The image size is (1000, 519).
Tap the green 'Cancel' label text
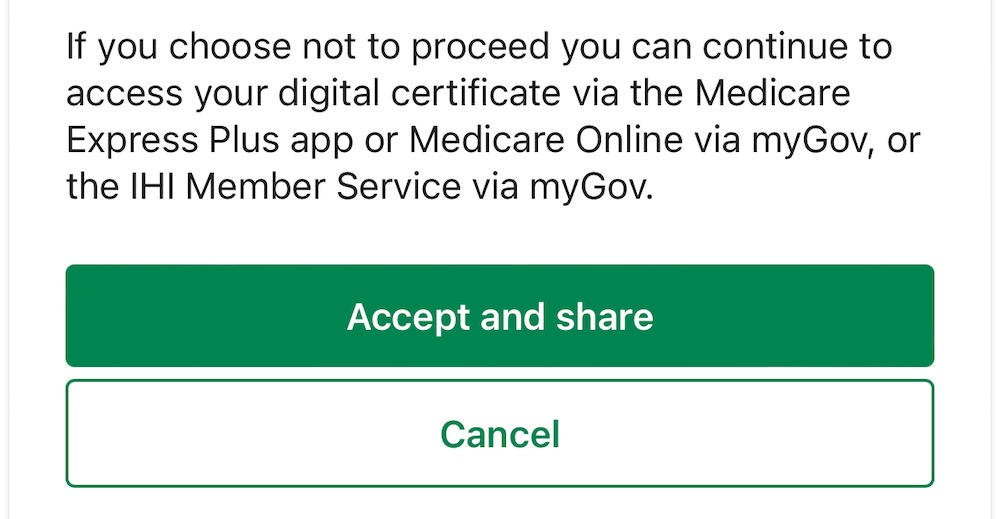[499, 433]
